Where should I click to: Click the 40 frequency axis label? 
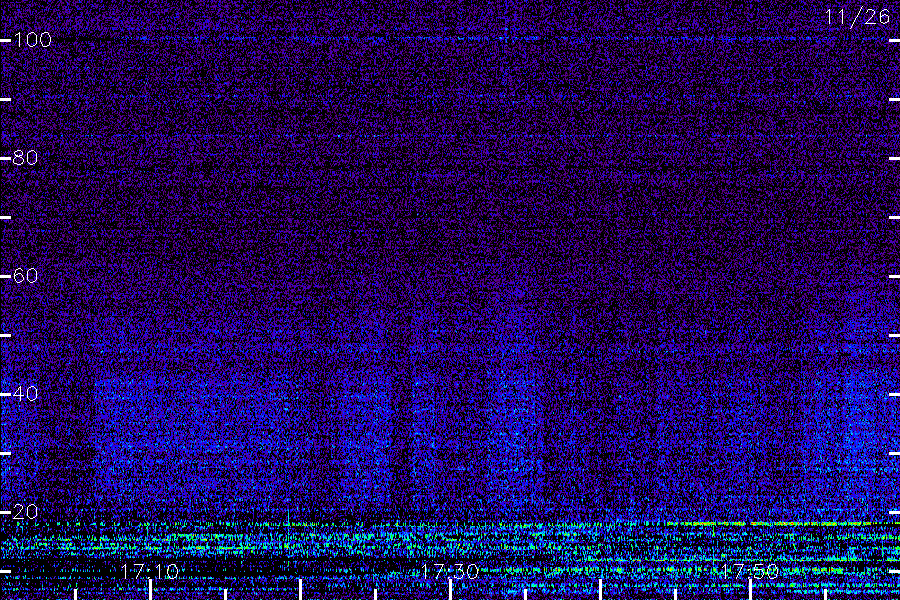click(x=25, y=394)
